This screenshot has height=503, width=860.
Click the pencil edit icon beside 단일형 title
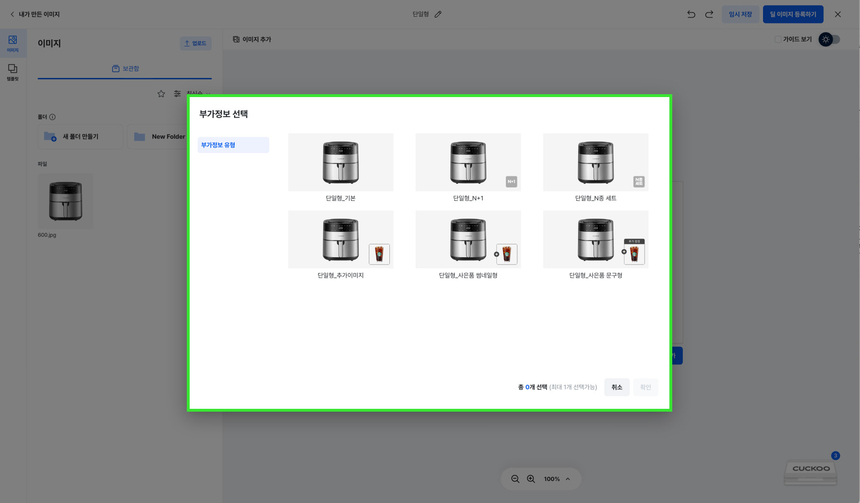pos(438,14)
